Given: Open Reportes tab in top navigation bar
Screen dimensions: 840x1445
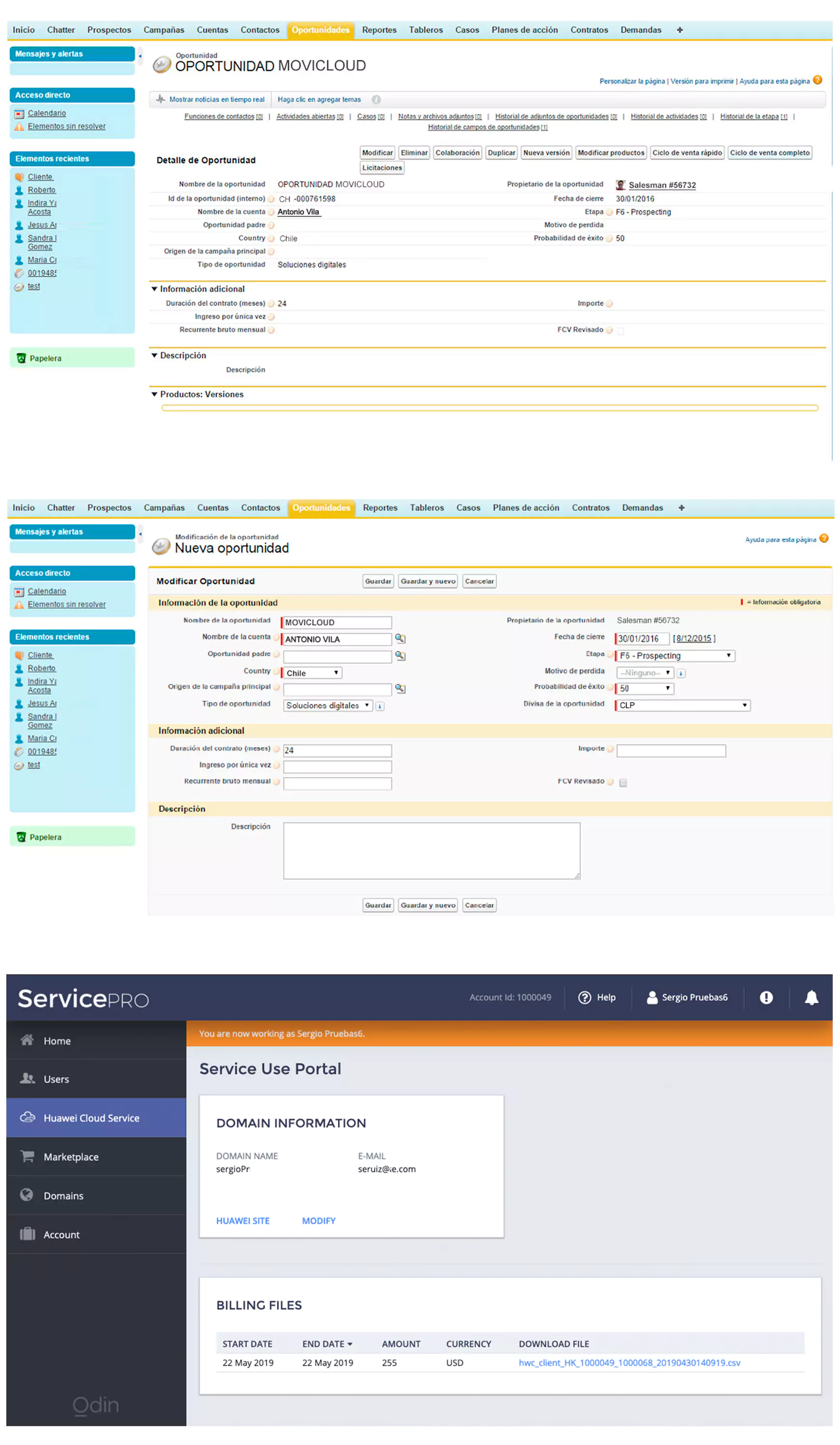Looking at the screenshot, I should tap(379, 30).
